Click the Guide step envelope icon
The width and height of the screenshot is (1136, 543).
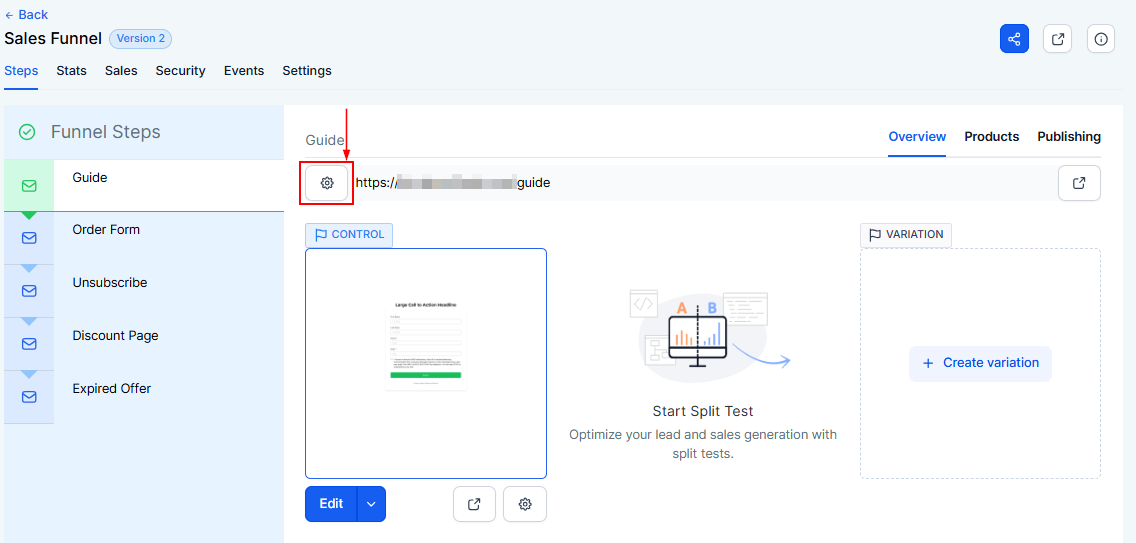tap(29, 186)
